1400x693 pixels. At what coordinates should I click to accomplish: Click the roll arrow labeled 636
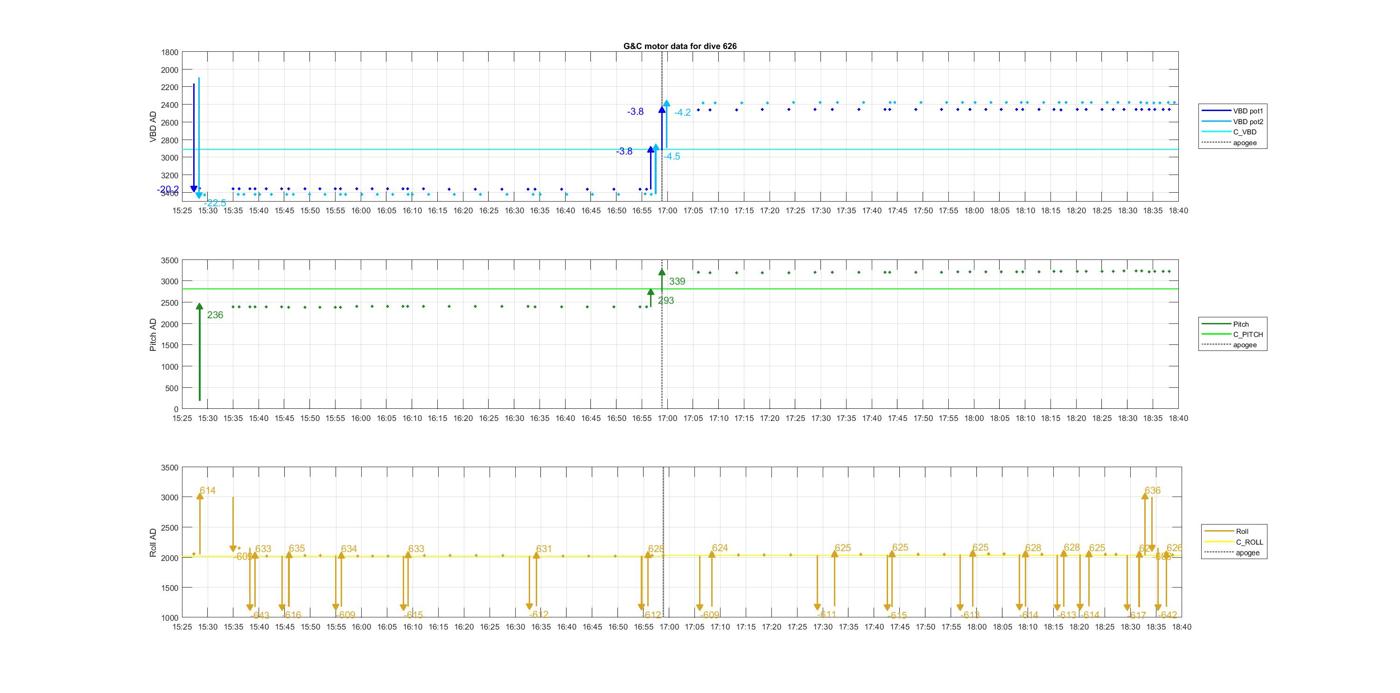click(1145, 522)
